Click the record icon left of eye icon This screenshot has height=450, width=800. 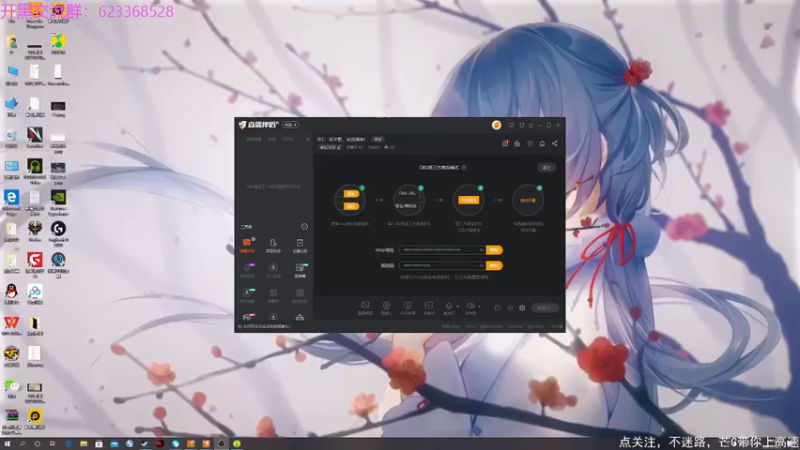click(x=498, y=308)
